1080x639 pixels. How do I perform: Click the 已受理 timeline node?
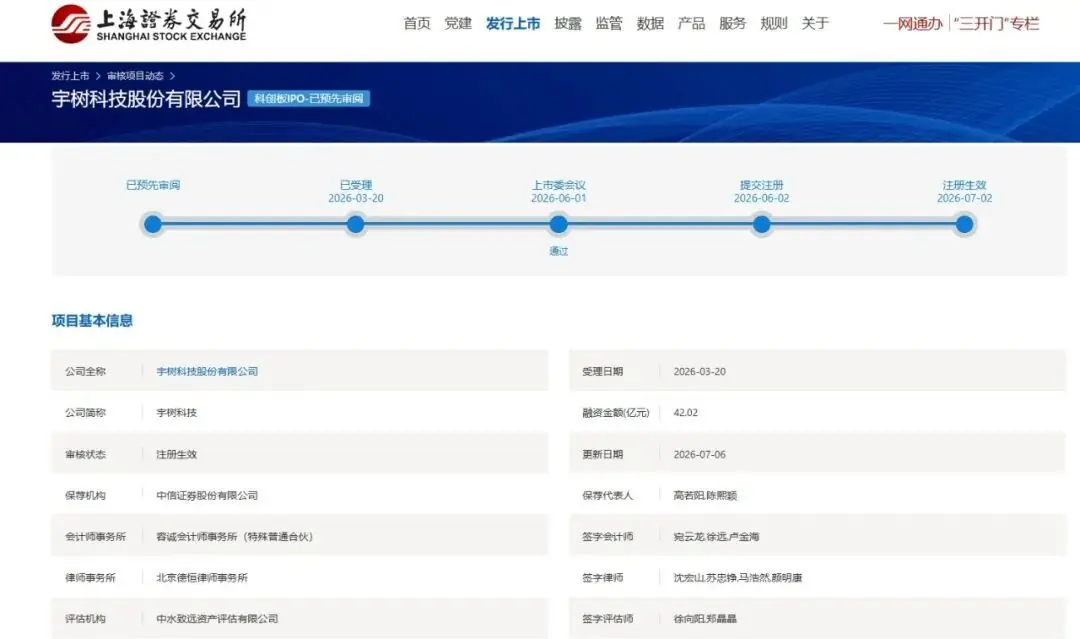pos(355,224)
